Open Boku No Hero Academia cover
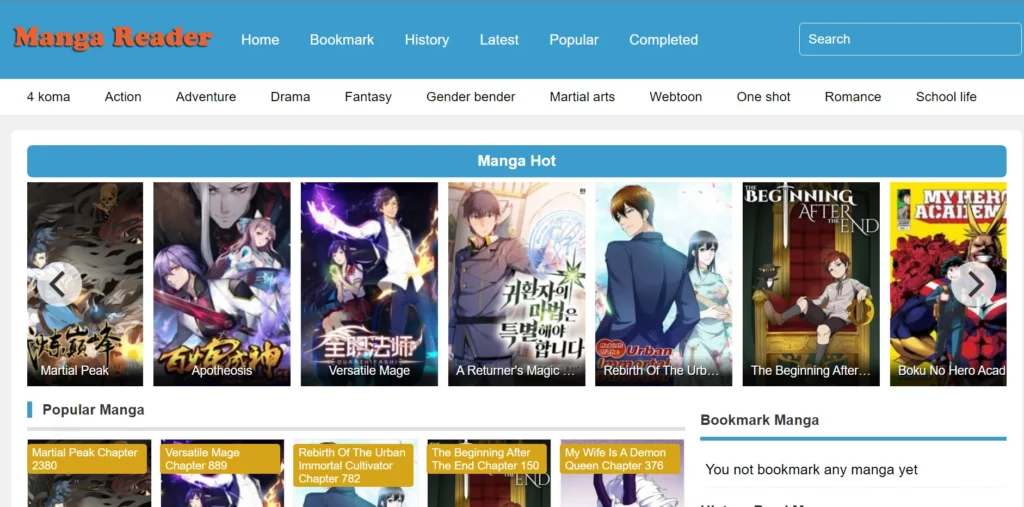This screenshot has width=1024, height=507. pyautogui.click(x=948, y=284)
